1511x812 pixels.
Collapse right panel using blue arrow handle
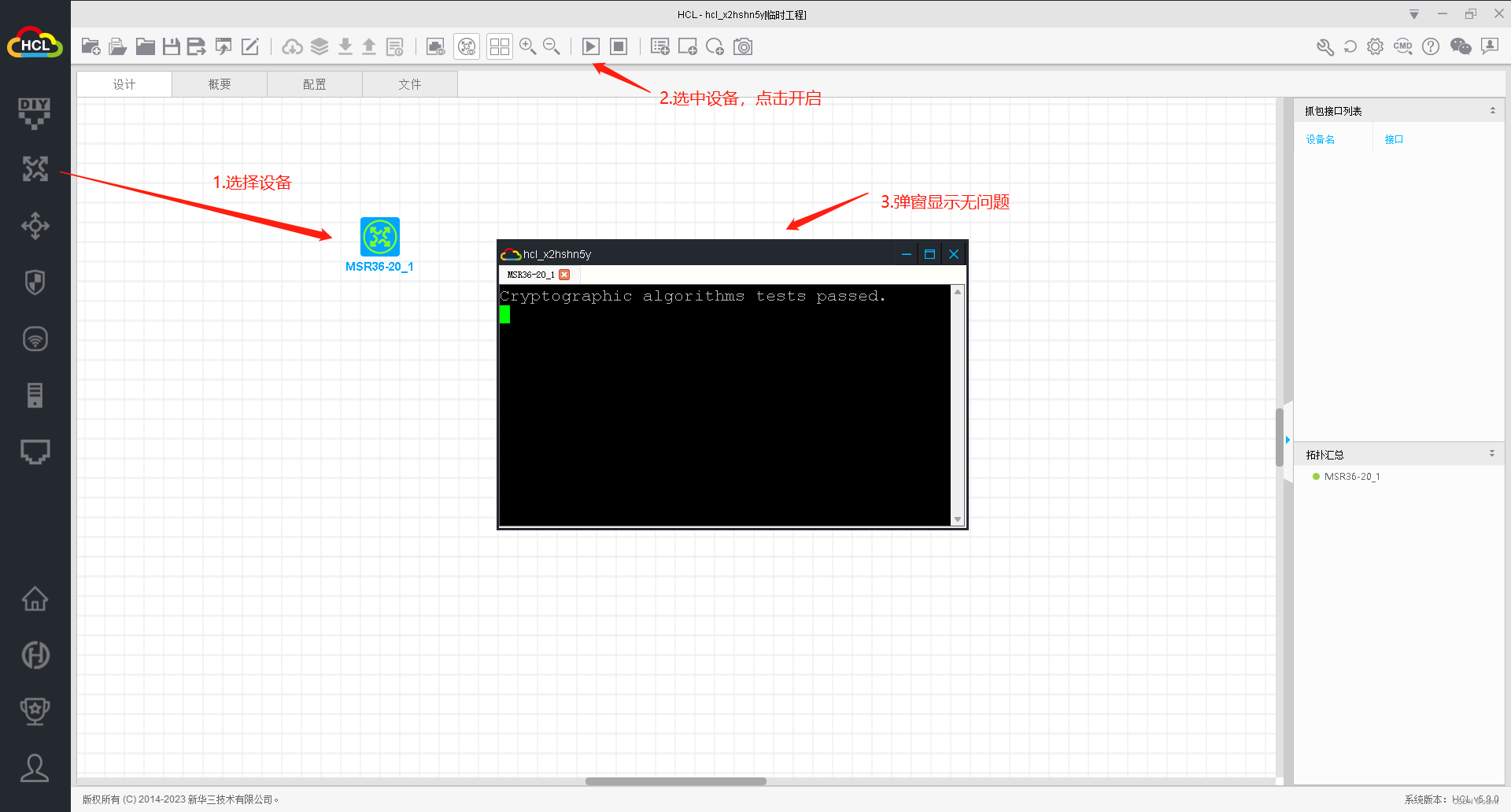tap(1287, 440)
